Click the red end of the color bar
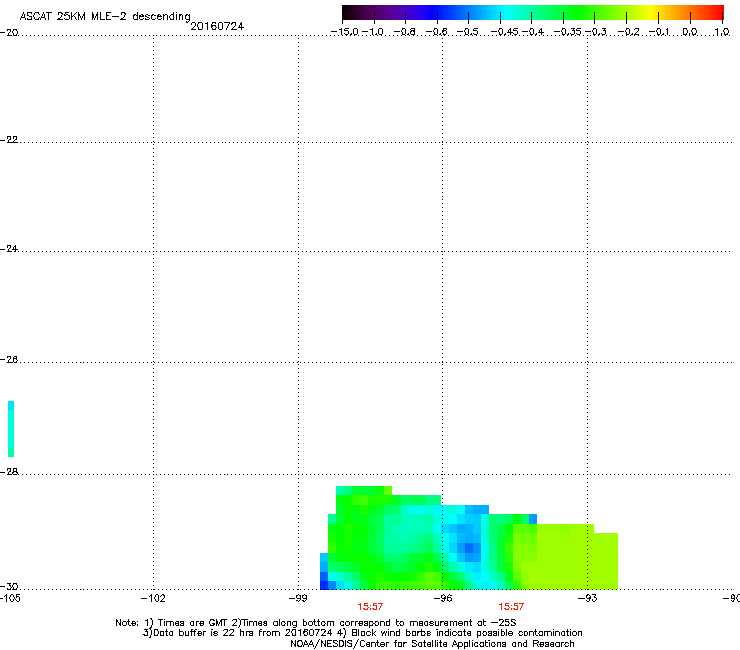Viewport: 740px width, 650px height. coord(715,13)
